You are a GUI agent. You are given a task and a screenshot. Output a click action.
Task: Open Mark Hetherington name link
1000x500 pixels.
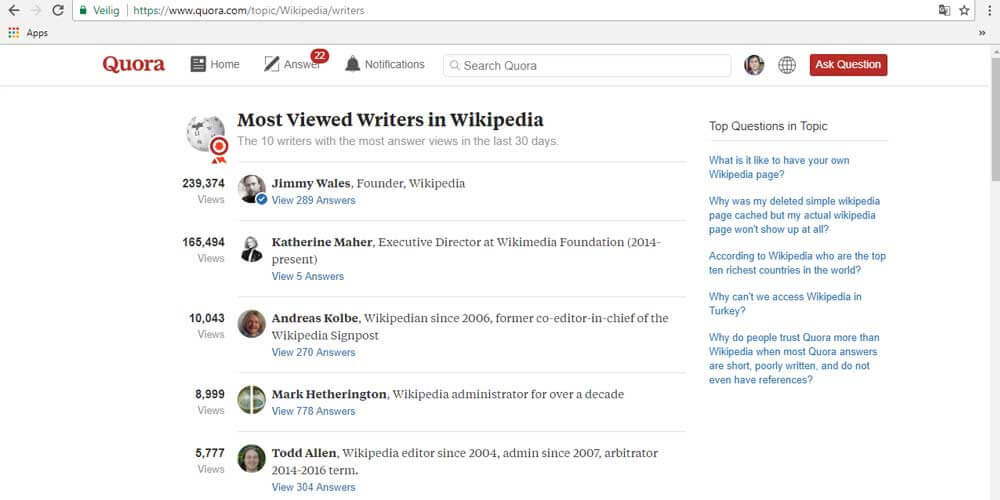(x=329, y=394)
